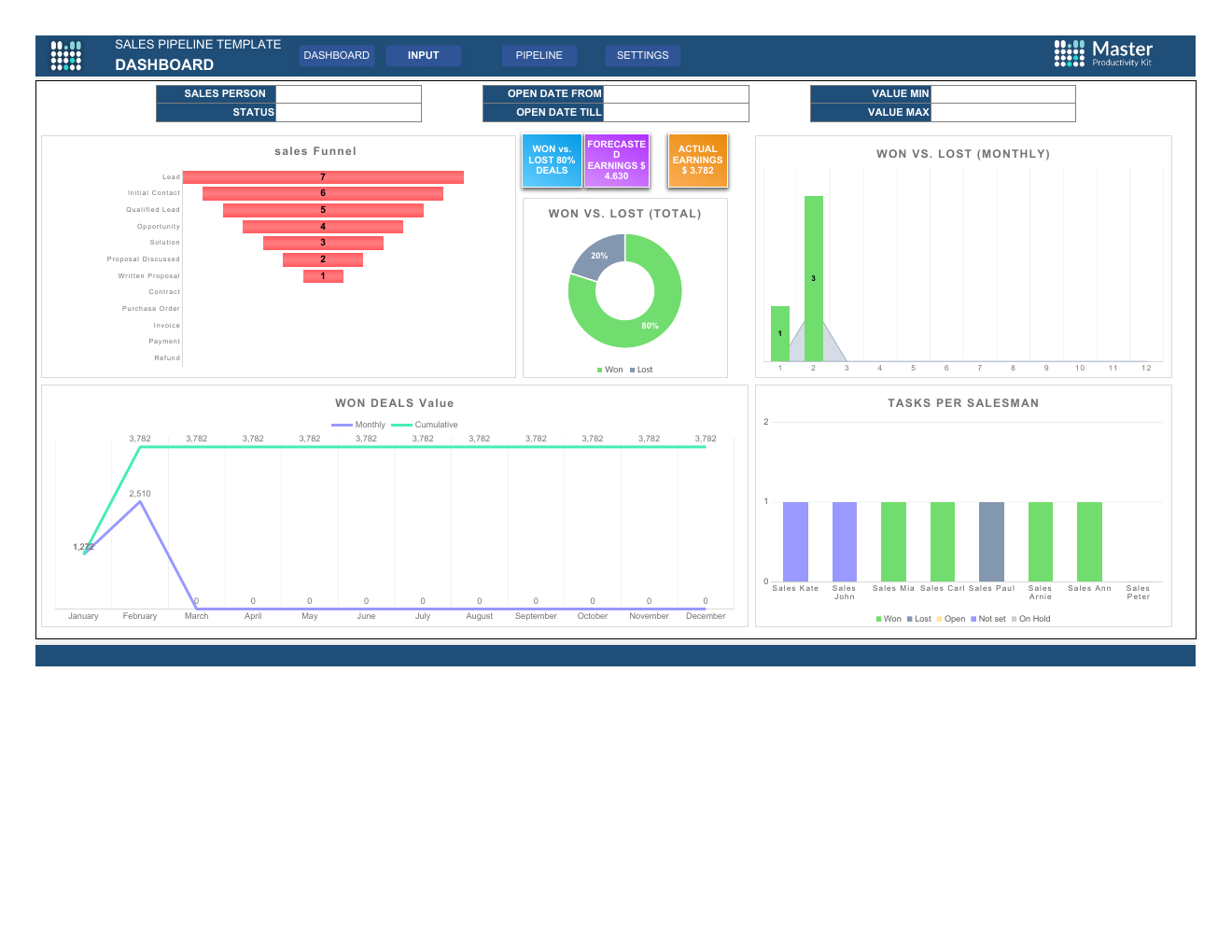Click the Sales Arnie bar
Screen dimensions: 1232x952
[x=1041, y=541]
